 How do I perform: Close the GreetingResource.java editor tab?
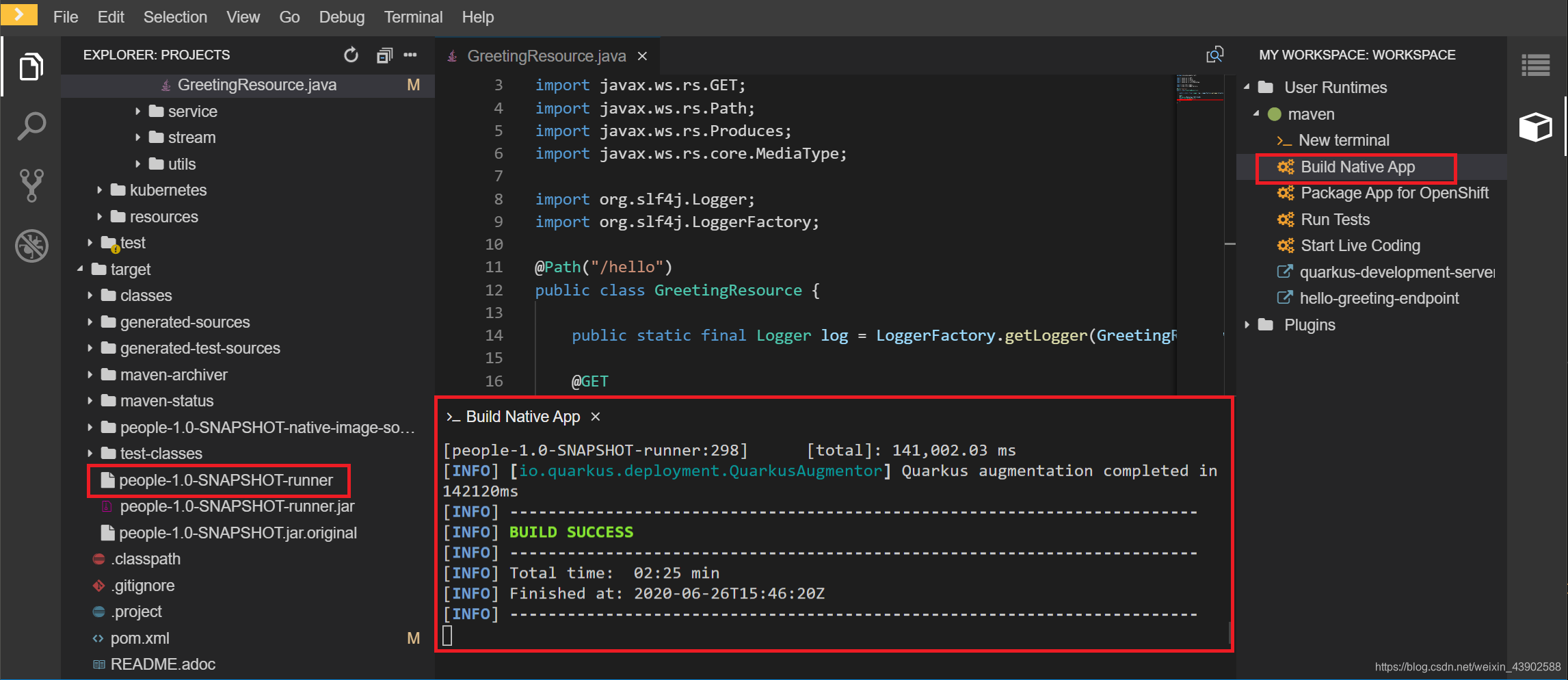pyautogui.click(x=642, y=56)
